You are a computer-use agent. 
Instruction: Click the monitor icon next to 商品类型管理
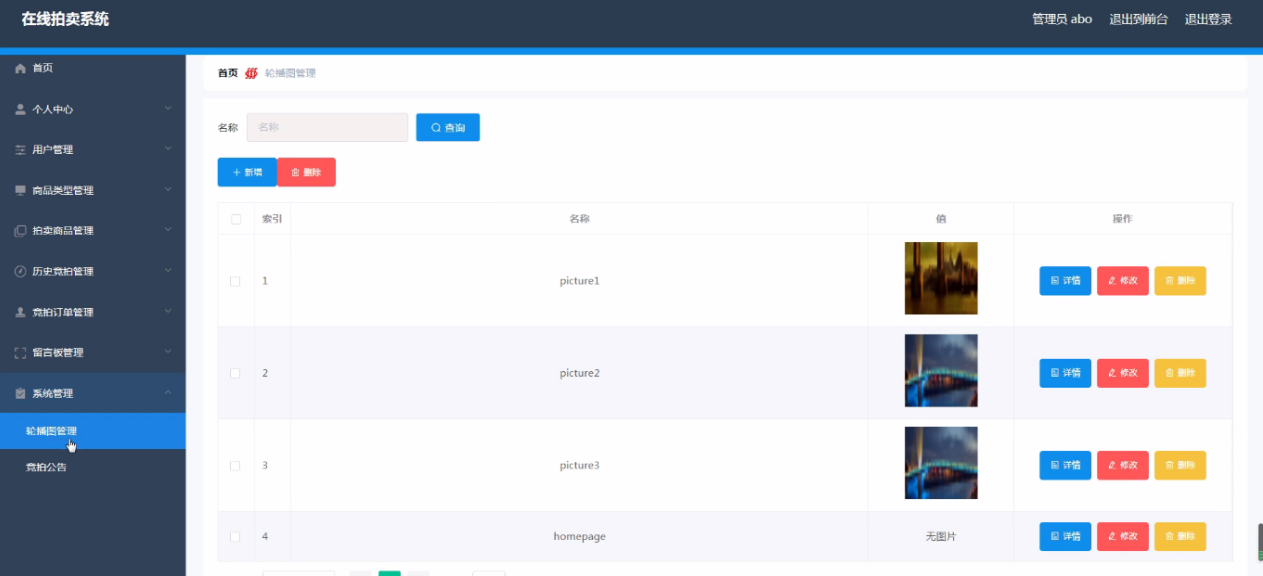tap(20, 190)
